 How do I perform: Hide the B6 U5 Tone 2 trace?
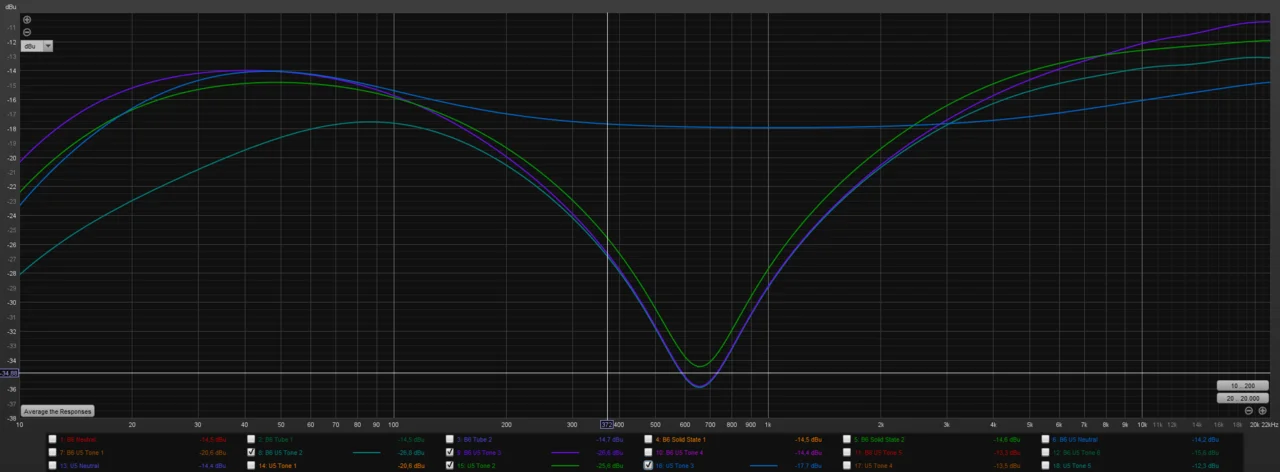[x=251, y=452]
